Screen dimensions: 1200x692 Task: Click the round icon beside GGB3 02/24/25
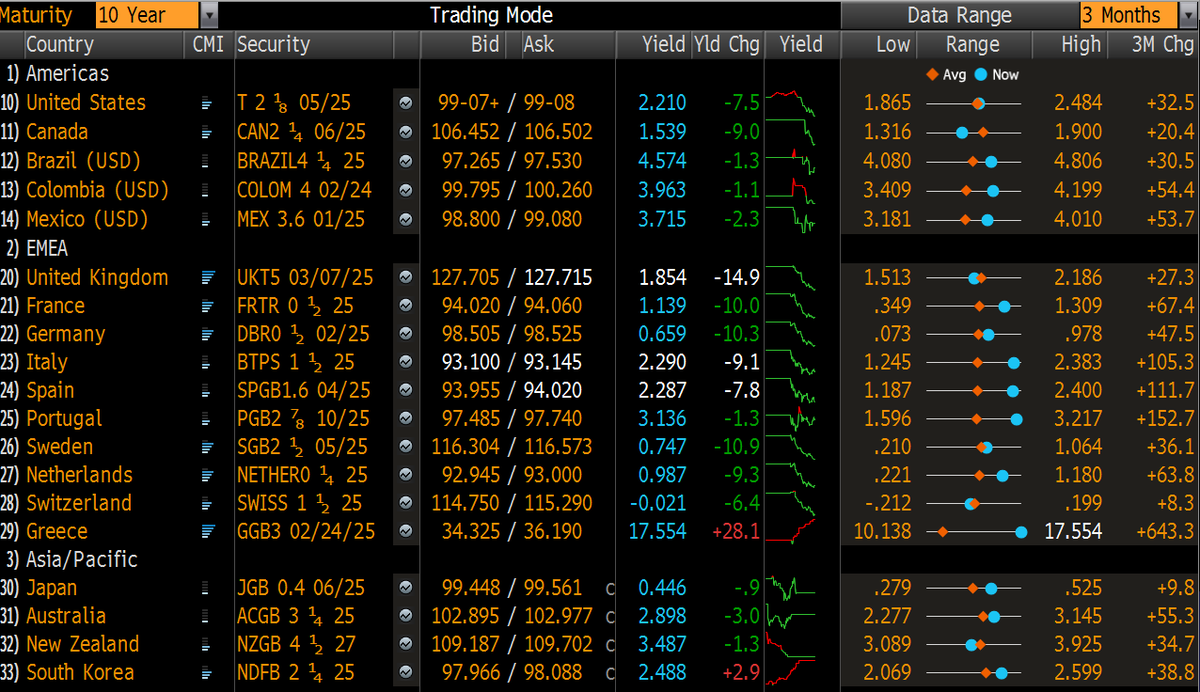click(x=406, y=531)
